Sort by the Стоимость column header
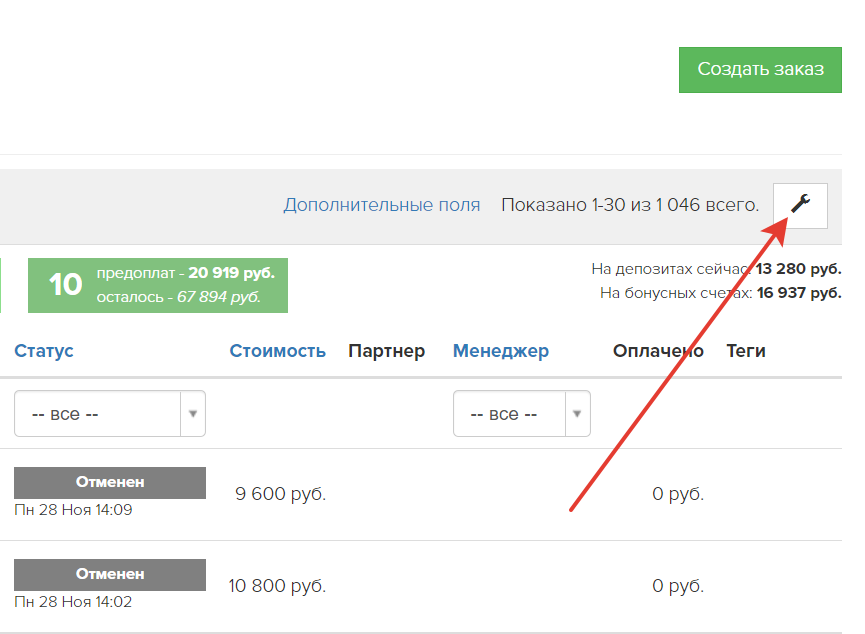 [x=277, y=351]
